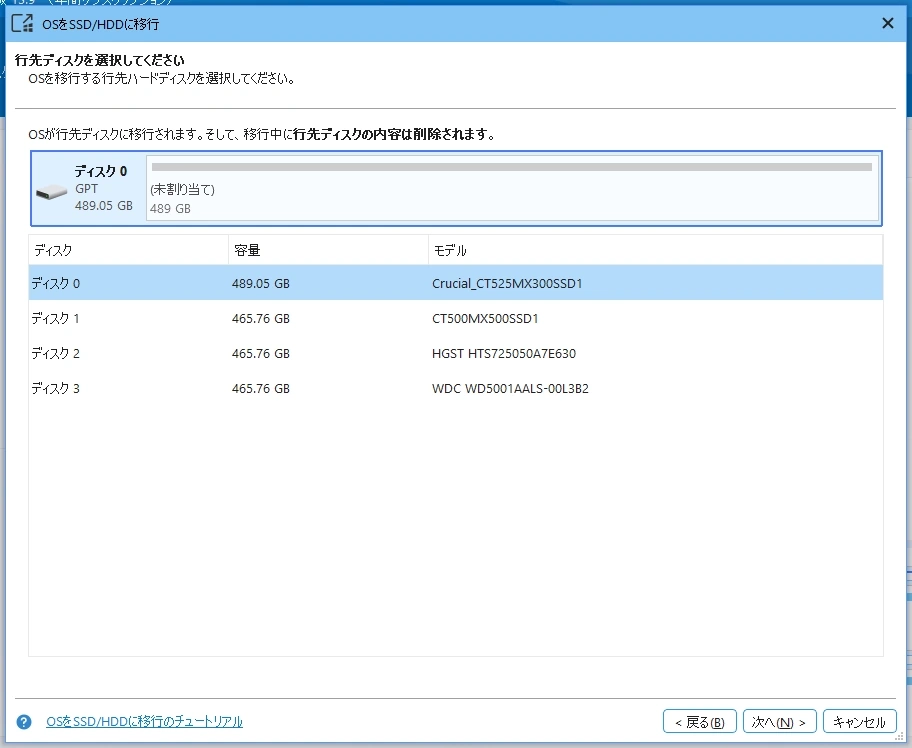912x748 pixels.
Task: Click the blue help question mark icon
Action: [x=24, y=722]
